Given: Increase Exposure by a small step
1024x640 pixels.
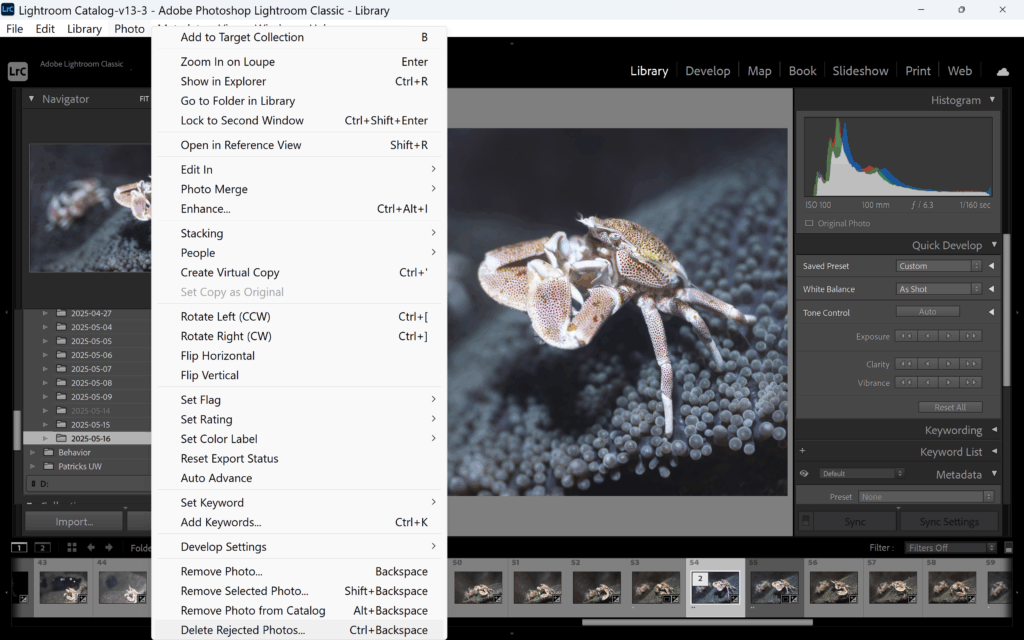Looking at the screenshot, I should (x=949, y=336).
